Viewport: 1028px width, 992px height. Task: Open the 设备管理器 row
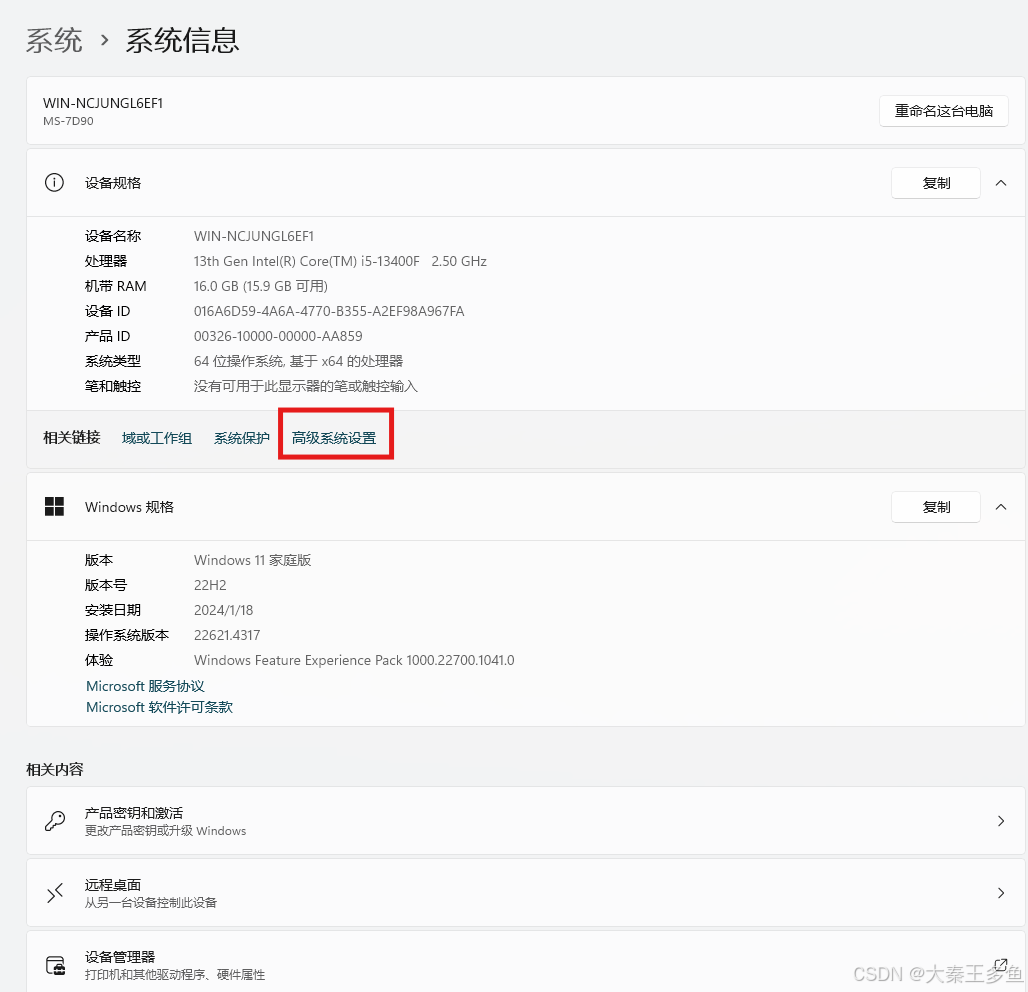pos(526,962)
